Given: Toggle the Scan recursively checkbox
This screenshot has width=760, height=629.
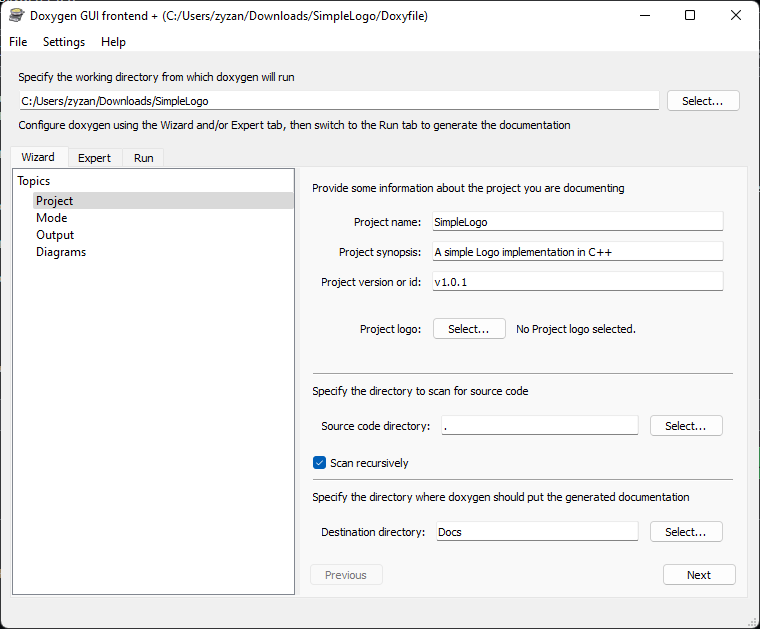Looking at the screenshot, I should coord(319,463).
